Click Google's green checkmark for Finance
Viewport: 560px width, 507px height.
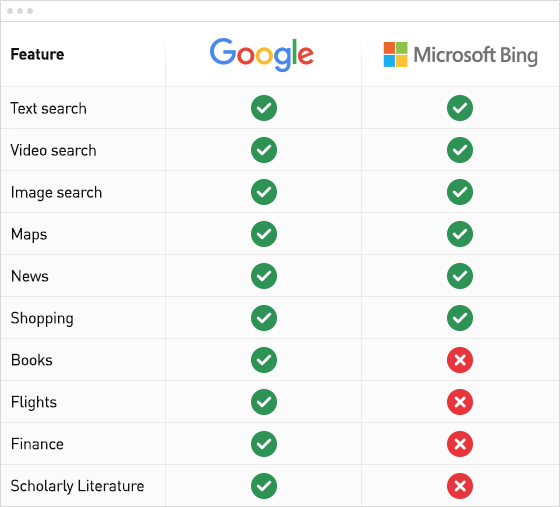click(264, 444)
